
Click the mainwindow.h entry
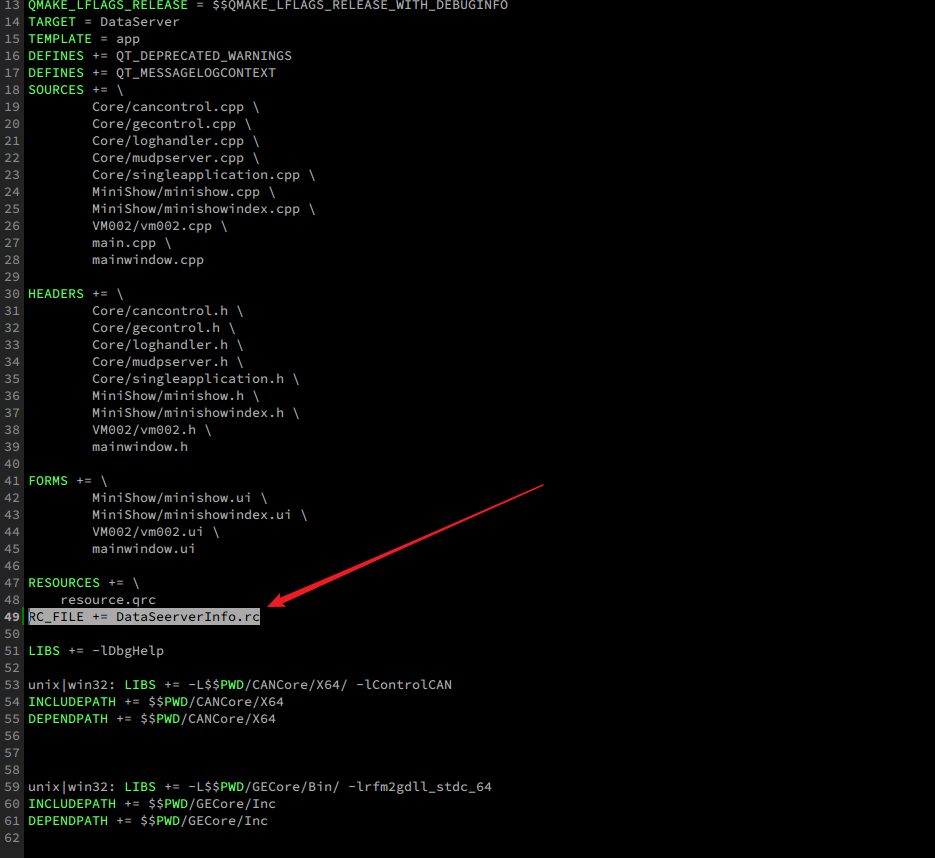coord(140,447)
